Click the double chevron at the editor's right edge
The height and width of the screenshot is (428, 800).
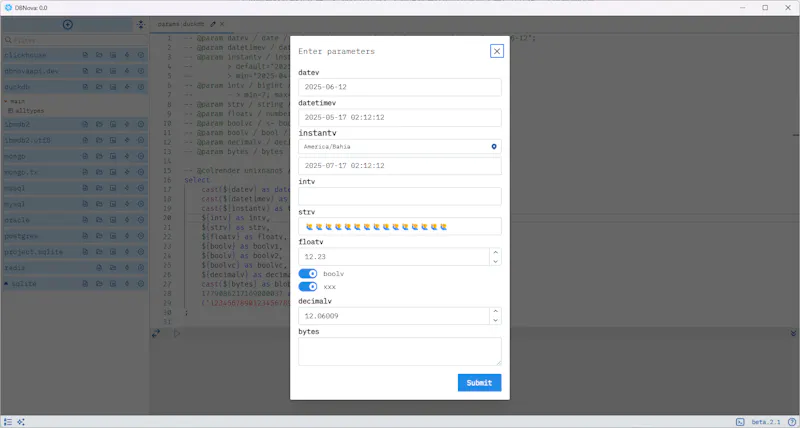coord(793,333)
